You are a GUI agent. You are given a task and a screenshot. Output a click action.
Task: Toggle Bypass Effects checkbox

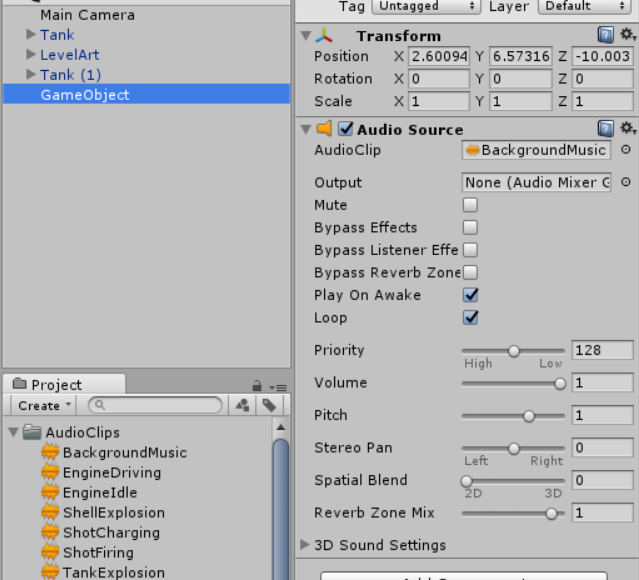click(470, 227)
